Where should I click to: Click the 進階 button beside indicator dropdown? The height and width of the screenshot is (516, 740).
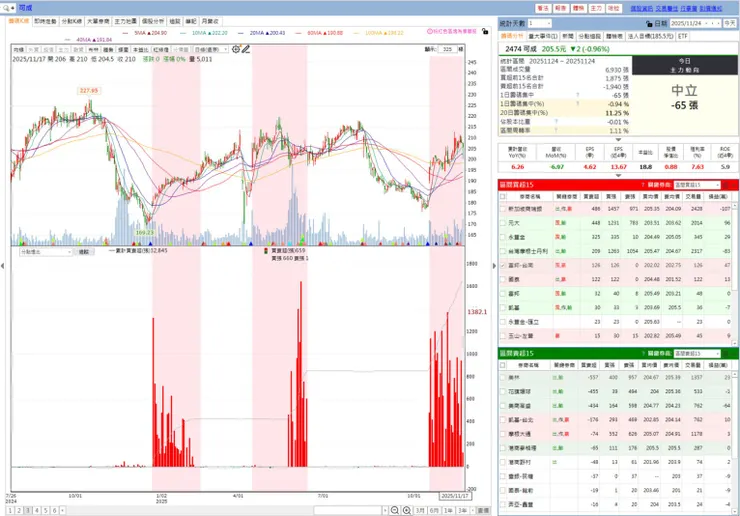pyautogui.click(x=84, y=252)
